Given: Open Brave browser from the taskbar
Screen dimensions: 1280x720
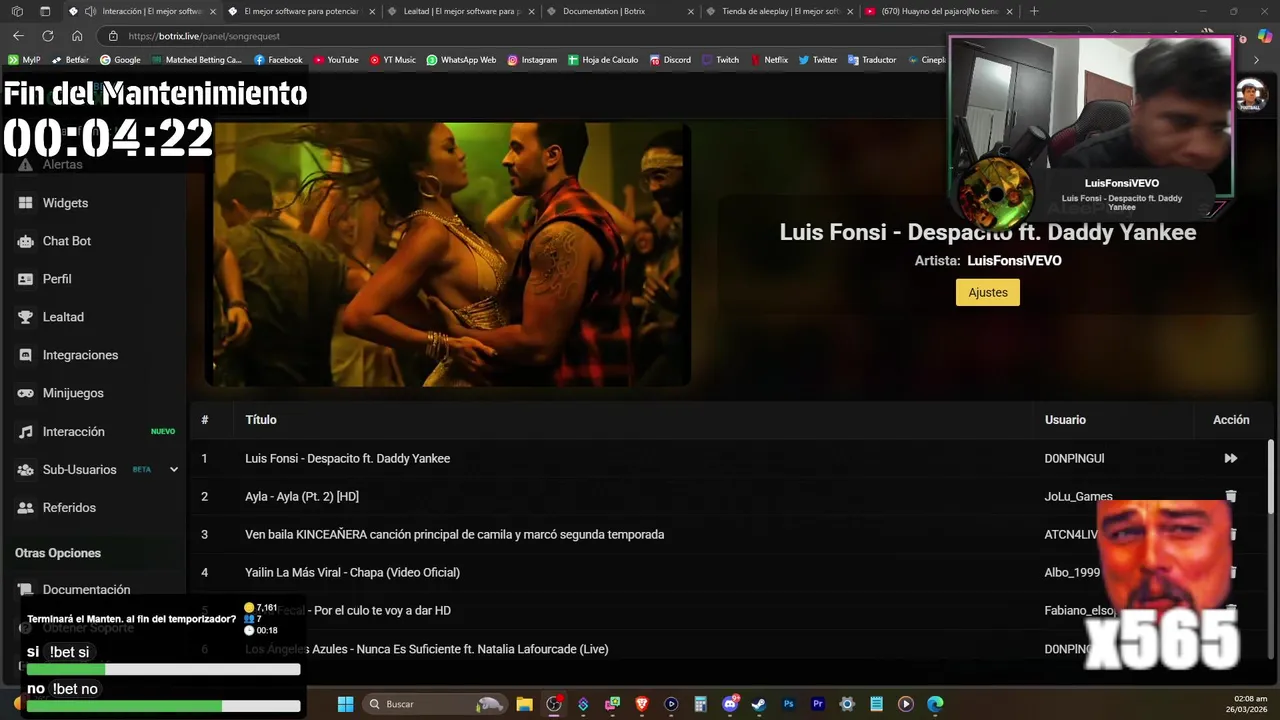Looking at the screenshot, I should pyautogui.click(x=642, y=704).
